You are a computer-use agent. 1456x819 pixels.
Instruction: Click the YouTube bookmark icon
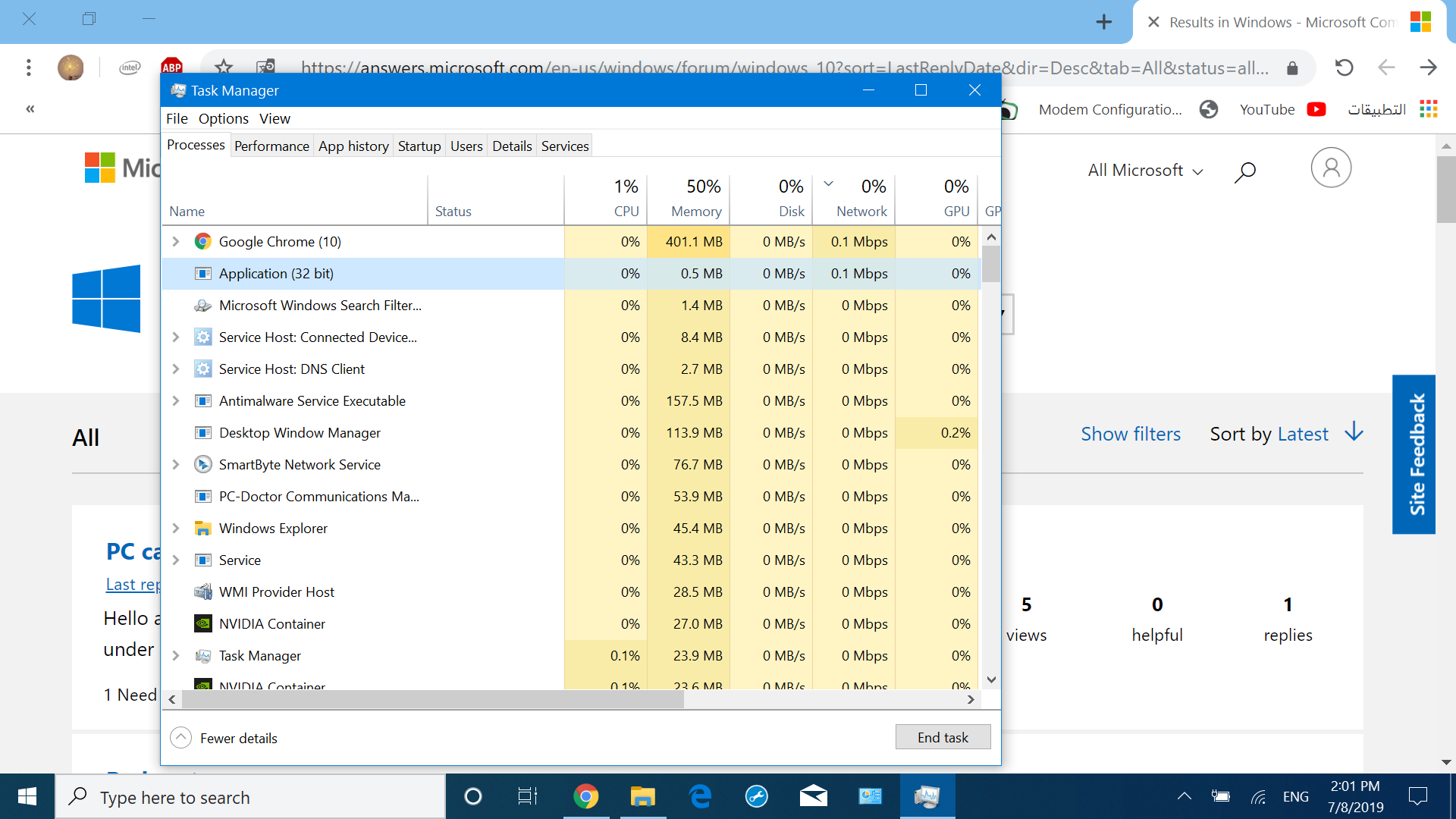click(1316, 109)
